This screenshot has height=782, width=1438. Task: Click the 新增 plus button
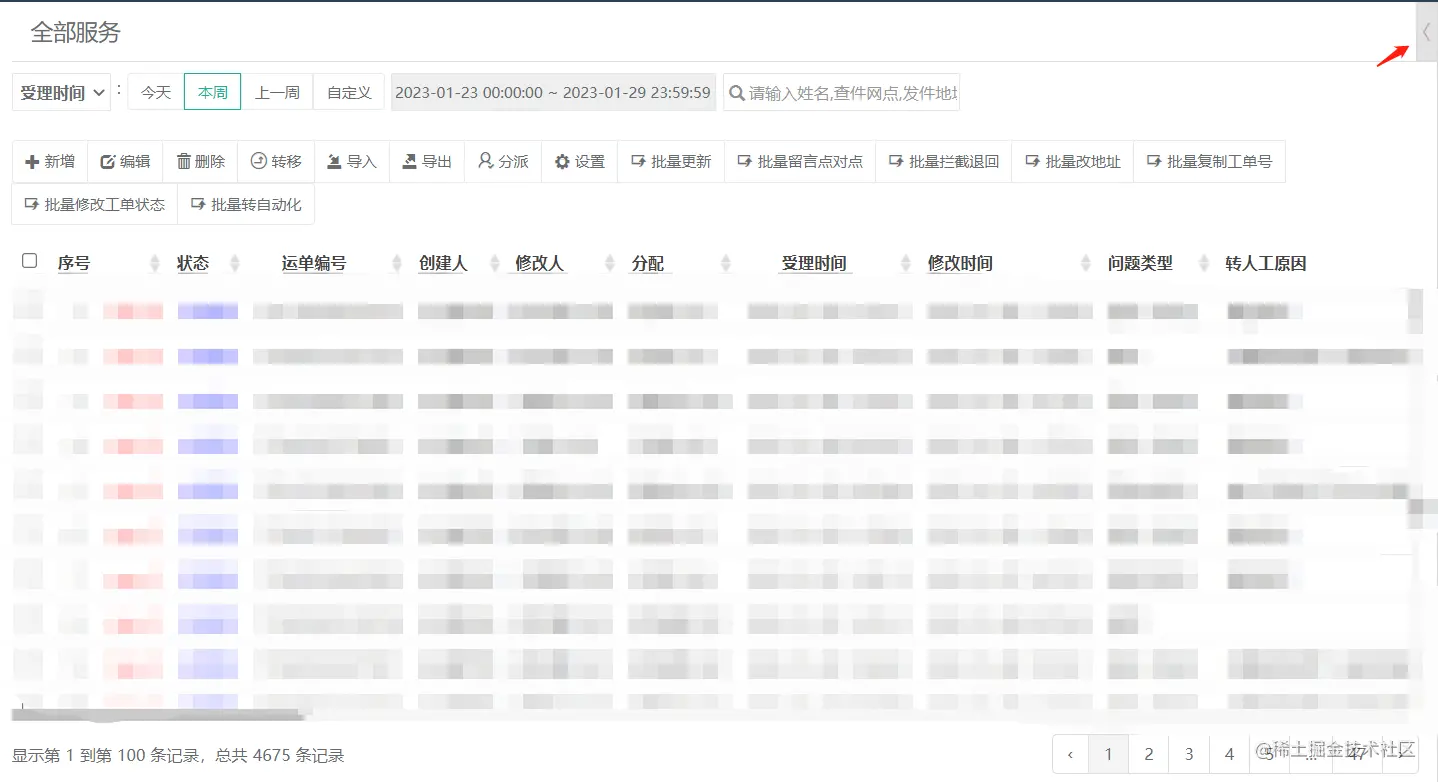click(x=50, y=161)
